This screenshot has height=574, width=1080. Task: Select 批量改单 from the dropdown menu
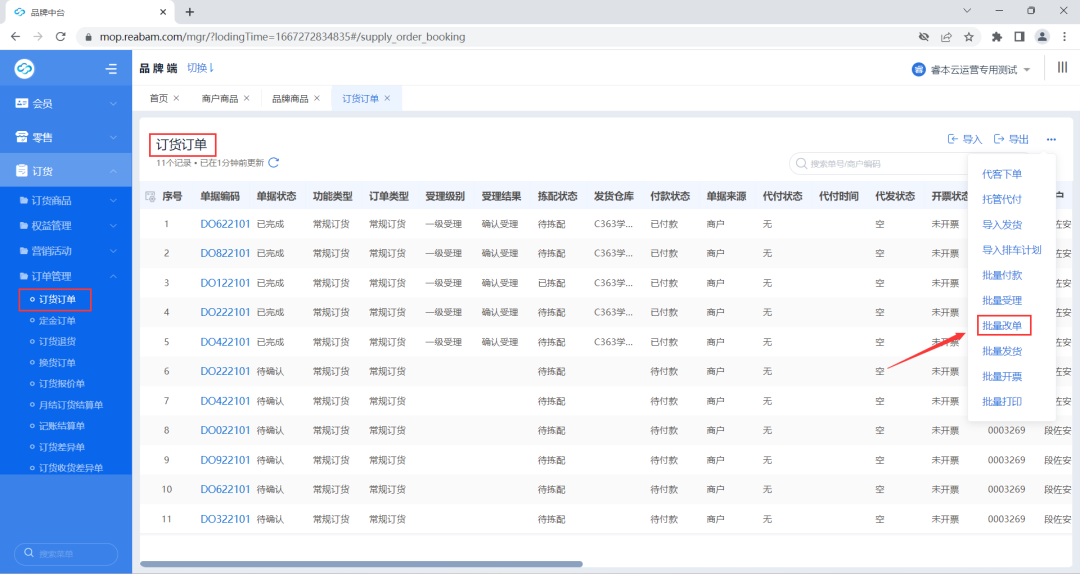click(x=1002, y=326)
